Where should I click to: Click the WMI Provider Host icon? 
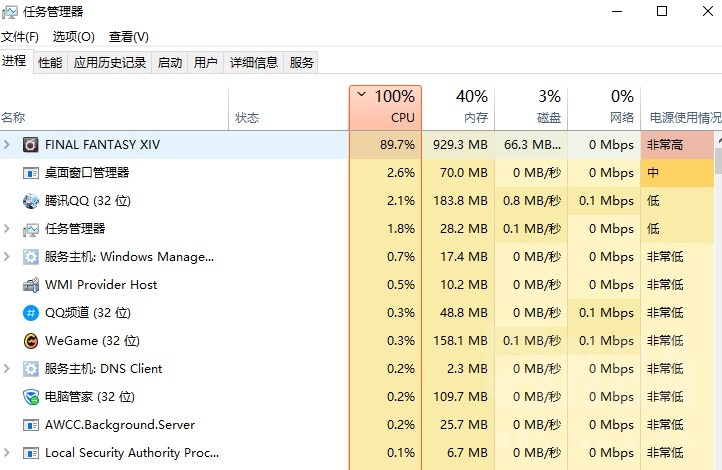point(31,285)
